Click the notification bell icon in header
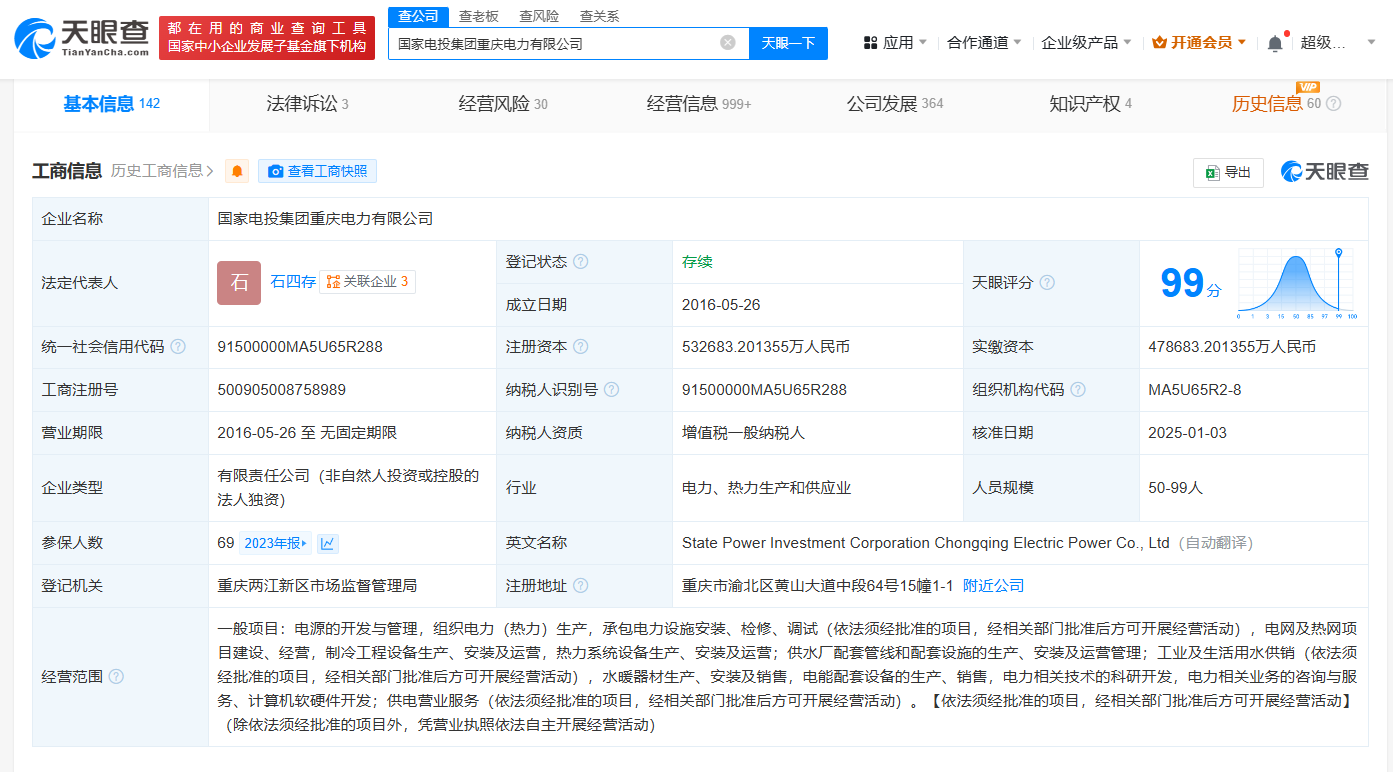This screenshot has width=1393, height=772. (x=1275, y=43)
